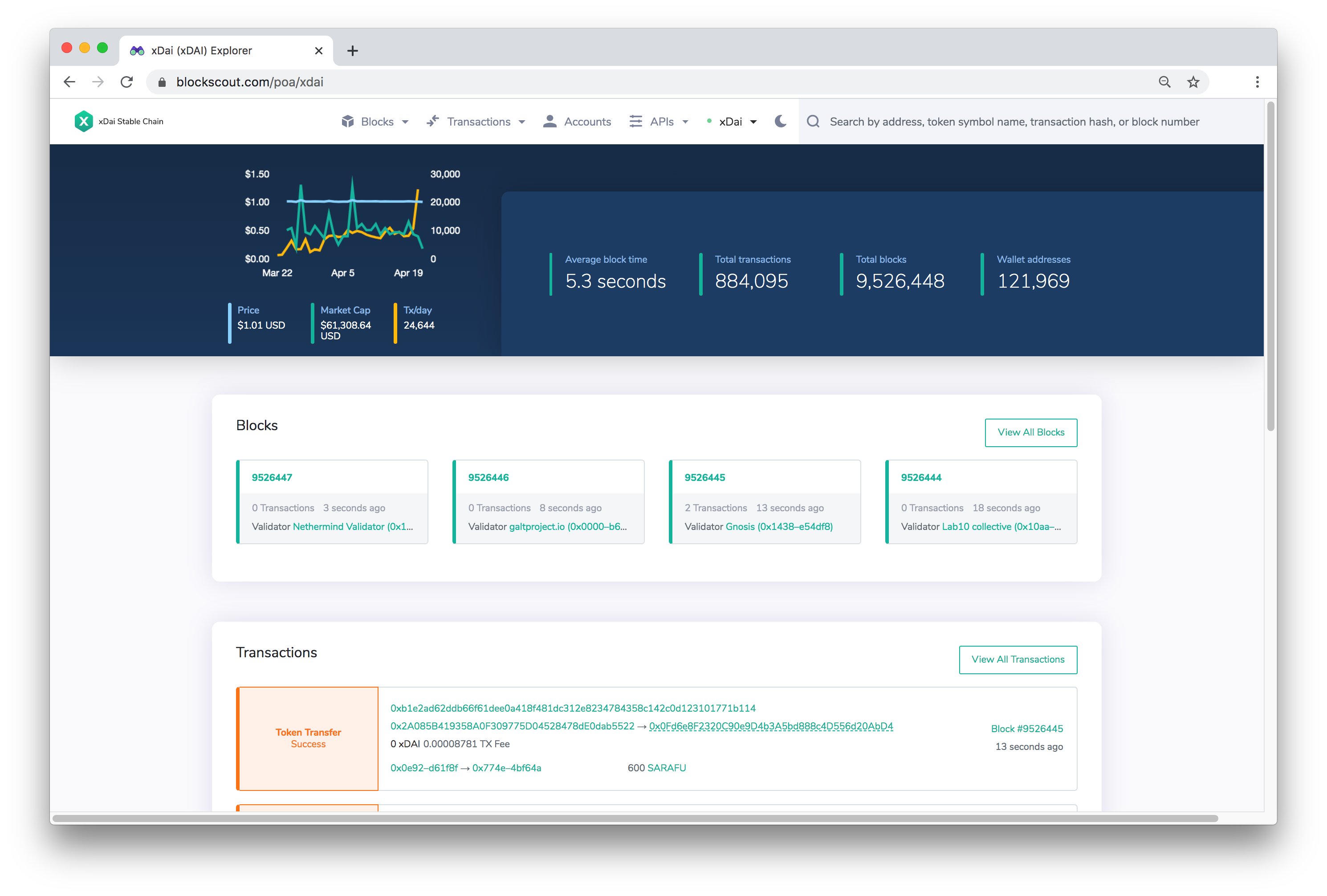The image size is (1327, 896).
Task: Click the address search input field
Action: point(1014,122)
